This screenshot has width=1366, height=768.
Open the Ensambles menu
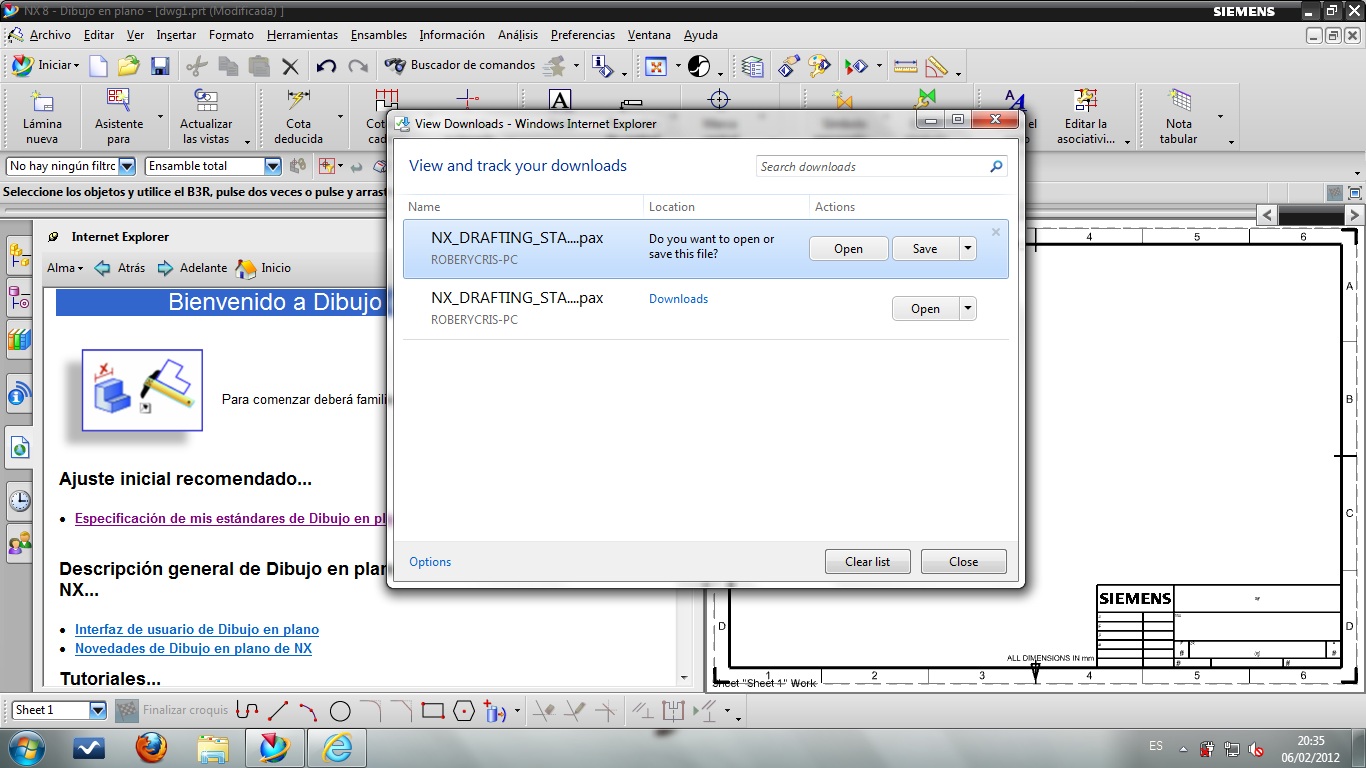[x=378, y=35]
